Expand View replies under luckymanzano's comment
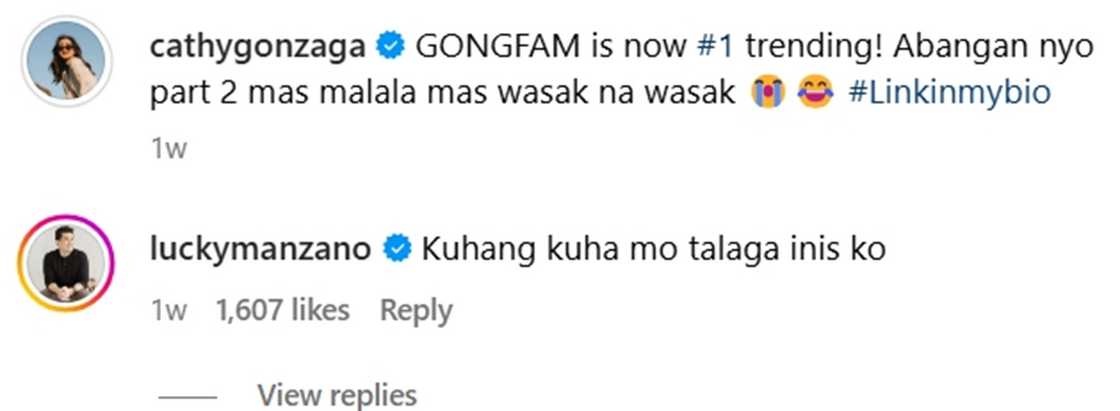1120x411 pixels. (x=336, y=394)
